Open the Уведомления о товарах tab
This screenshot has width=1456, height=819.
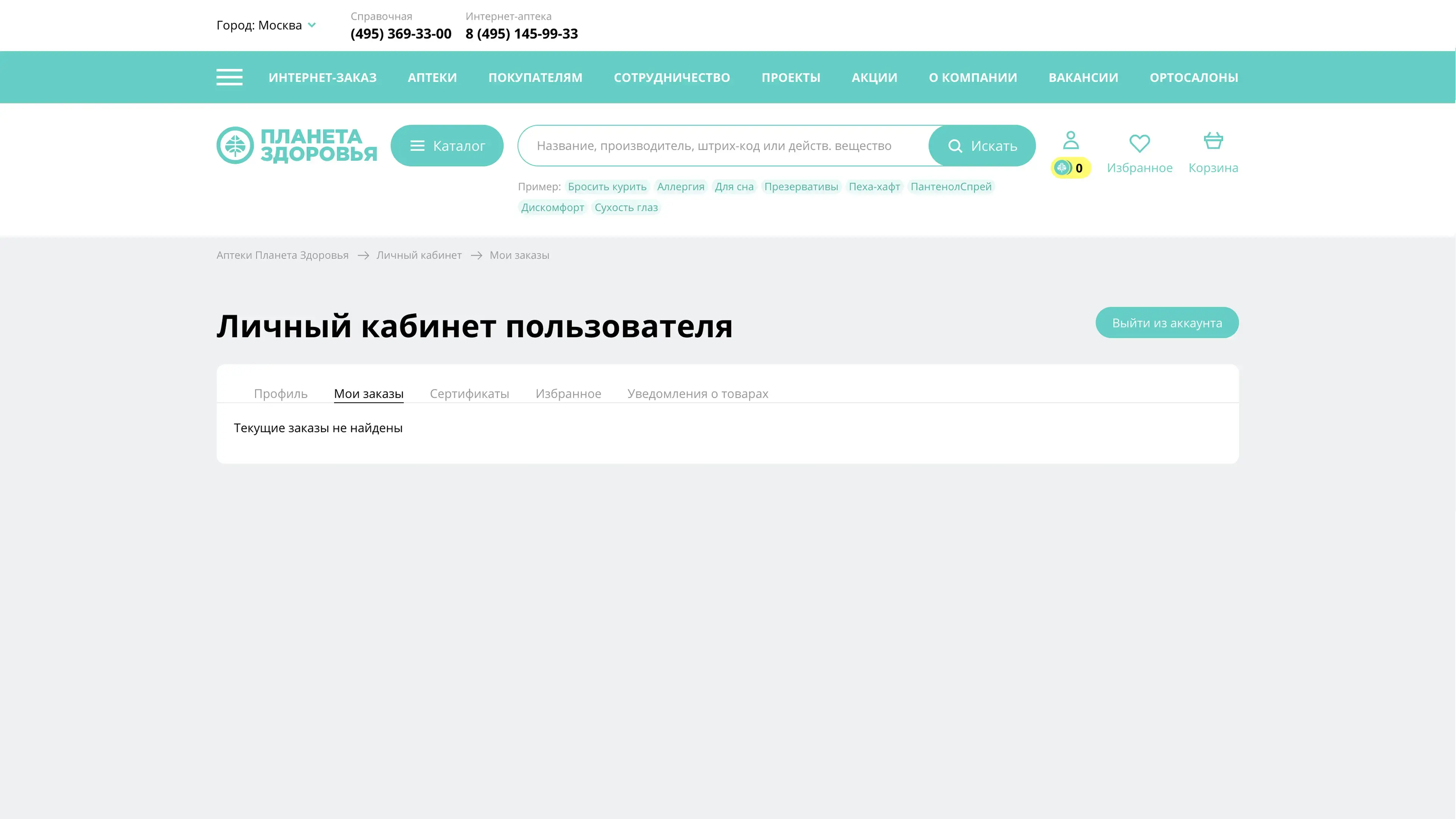[697, 394]
